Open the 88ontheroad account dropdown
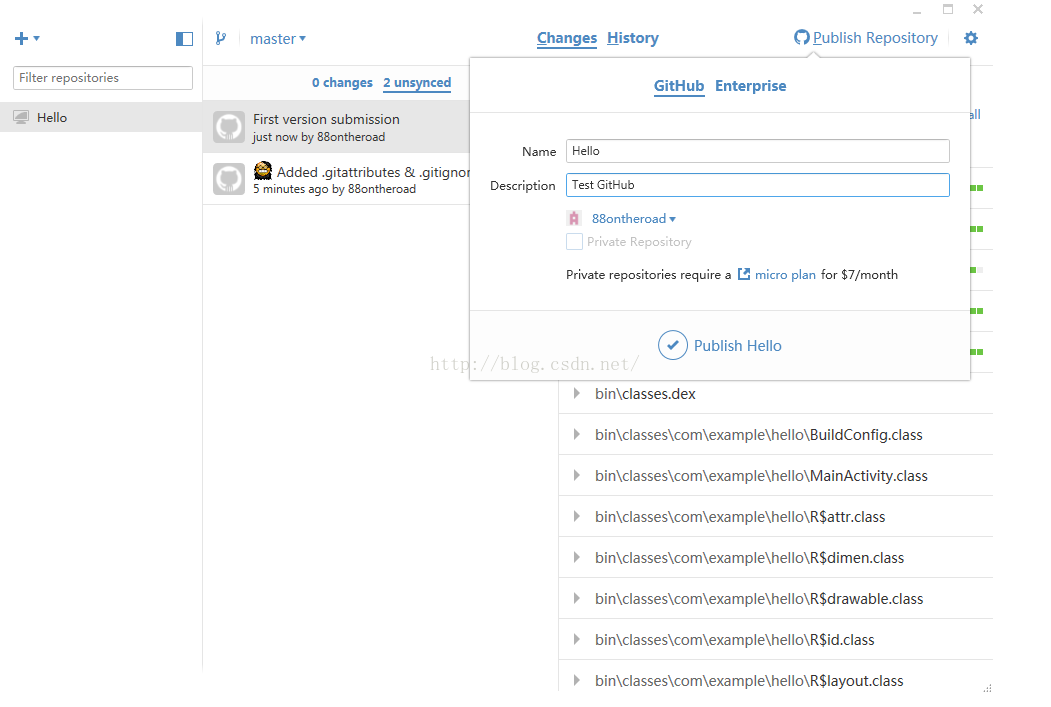The height and width of the screenshot is (707, 1051). (633, 218)
